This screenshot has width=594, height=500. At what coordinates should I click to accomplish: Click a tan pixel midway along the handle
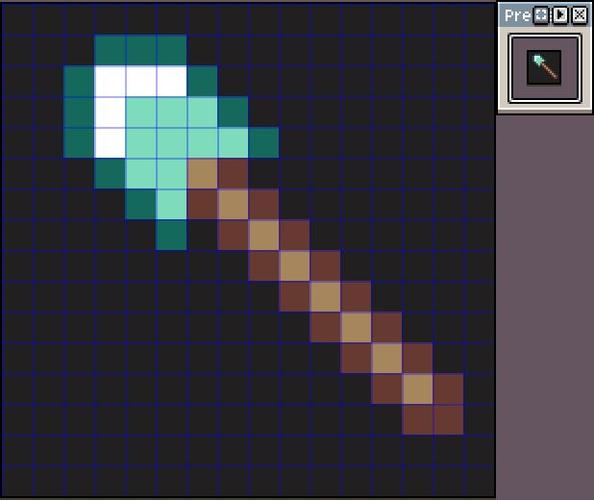point(295,266)
